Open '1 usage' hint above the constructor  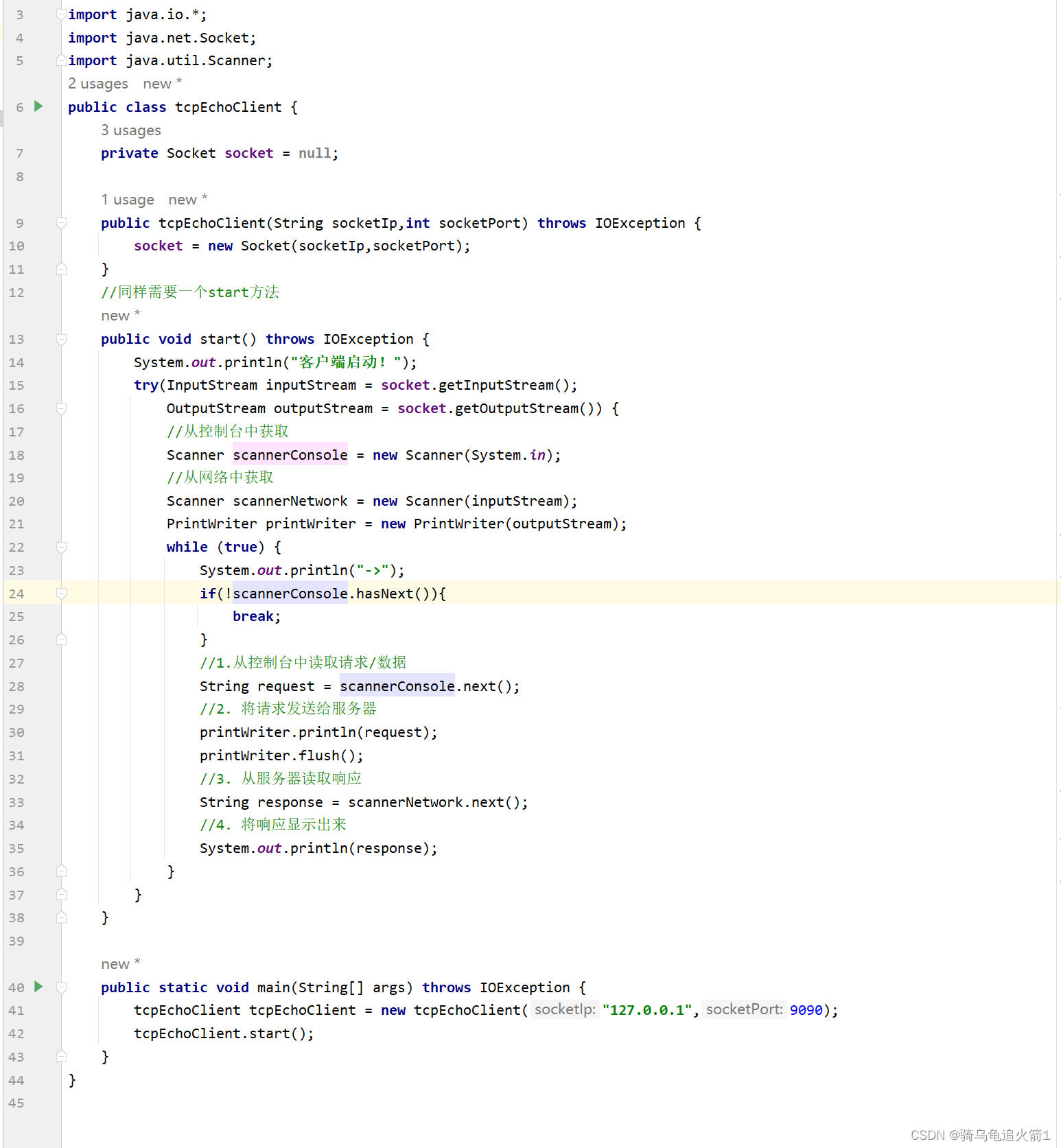click(128, 200)
